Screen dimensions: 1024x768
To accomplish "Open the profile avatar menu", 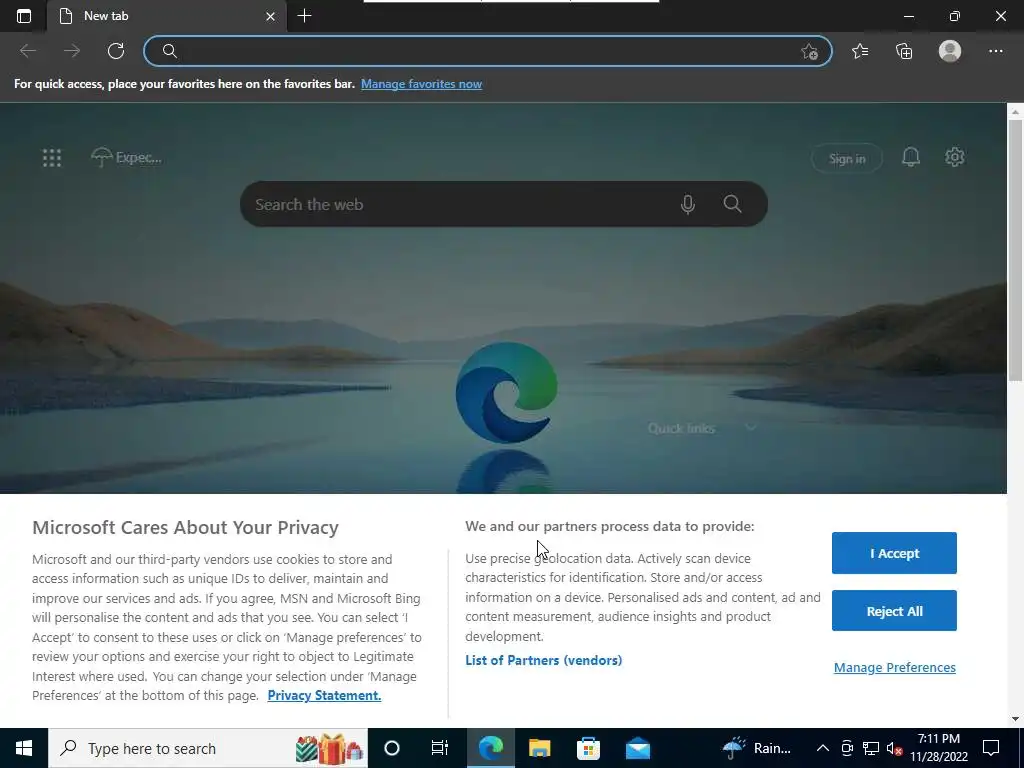I will click(x=950, y=51).
